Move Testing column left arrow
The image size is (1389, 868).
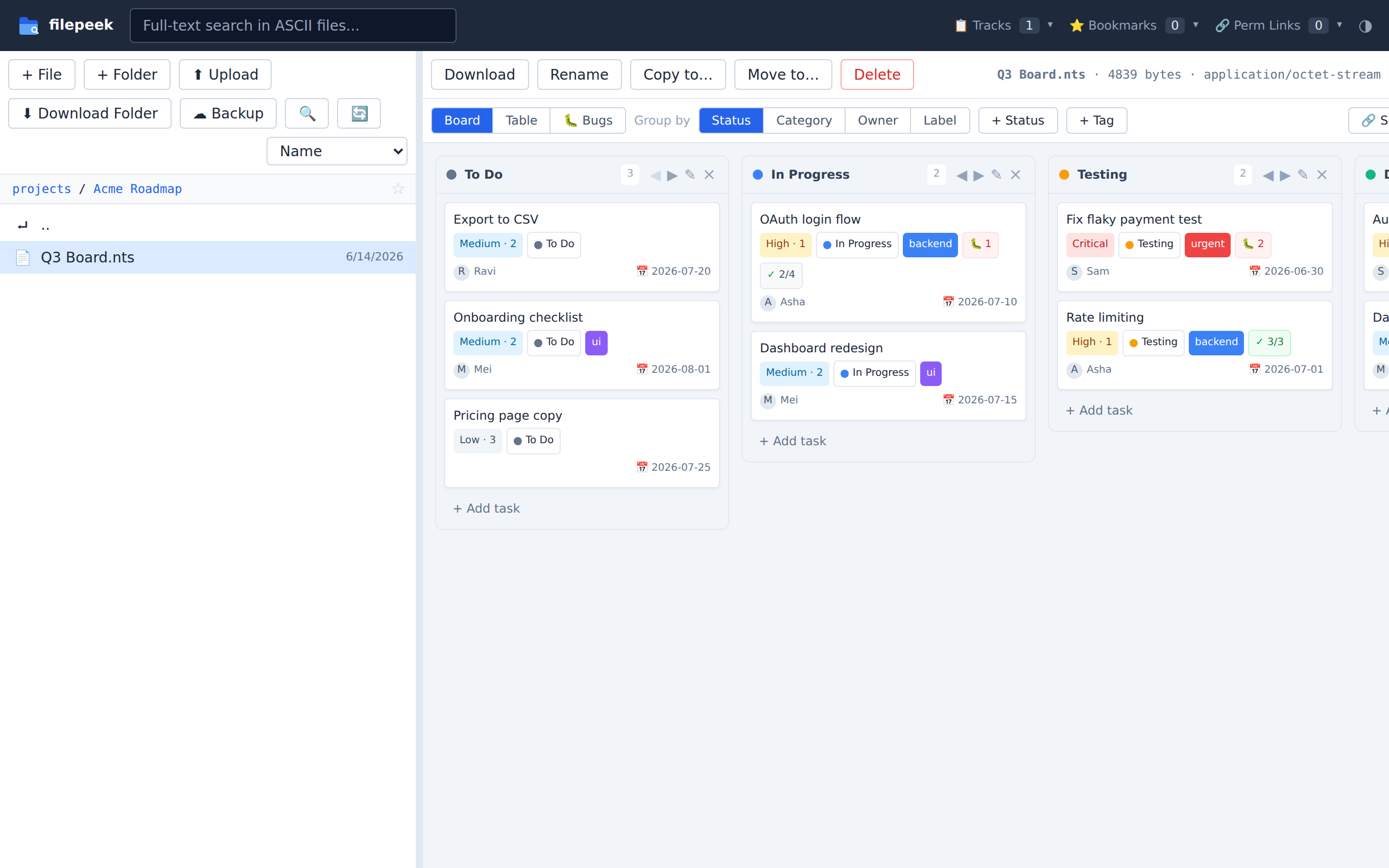(1268, 175)
